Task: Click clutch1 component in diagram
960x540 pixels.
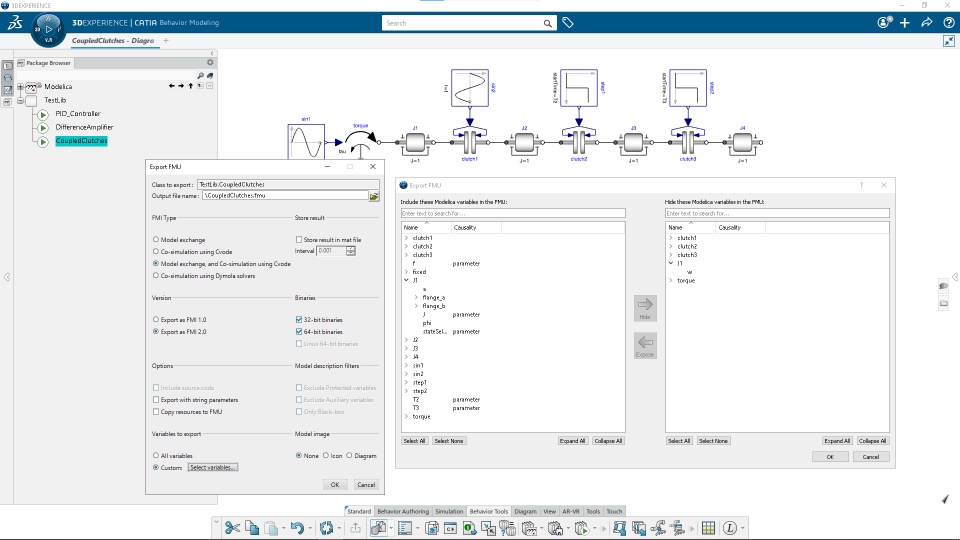Action: pyautogui.click(x=470, y=142)
